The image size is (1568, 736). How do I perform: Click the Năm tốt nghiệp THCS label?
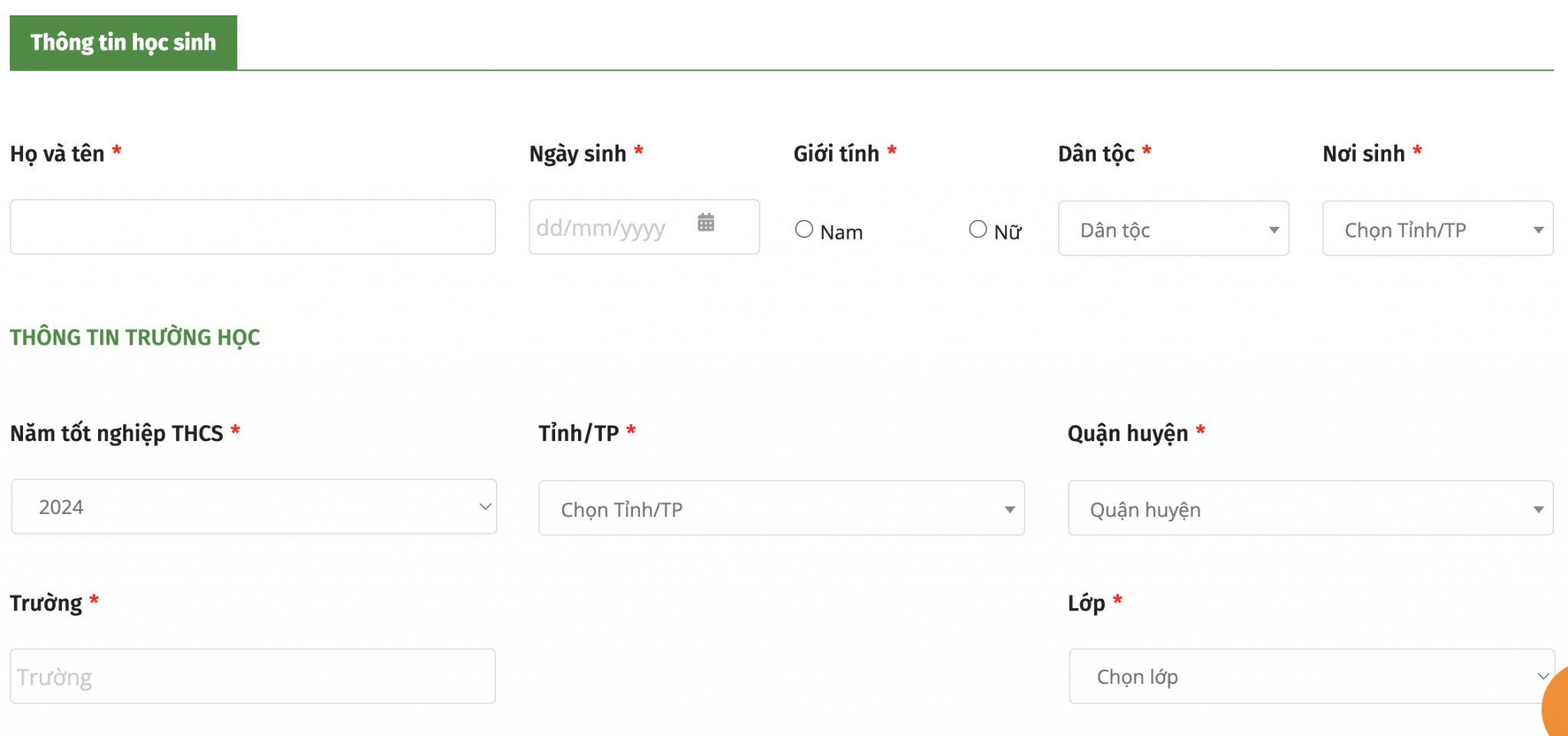point(116,433)
